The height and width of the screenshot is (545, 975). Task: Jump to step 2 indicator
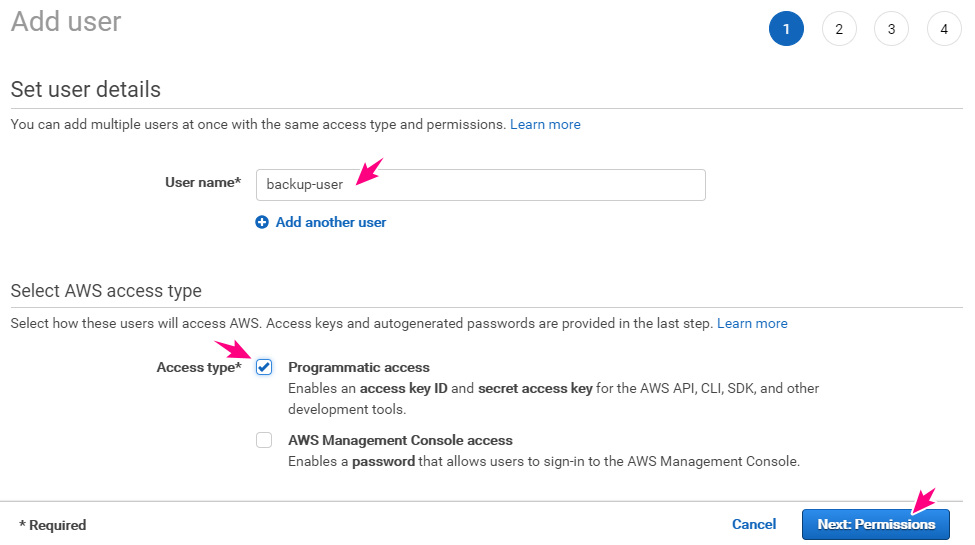839,29
